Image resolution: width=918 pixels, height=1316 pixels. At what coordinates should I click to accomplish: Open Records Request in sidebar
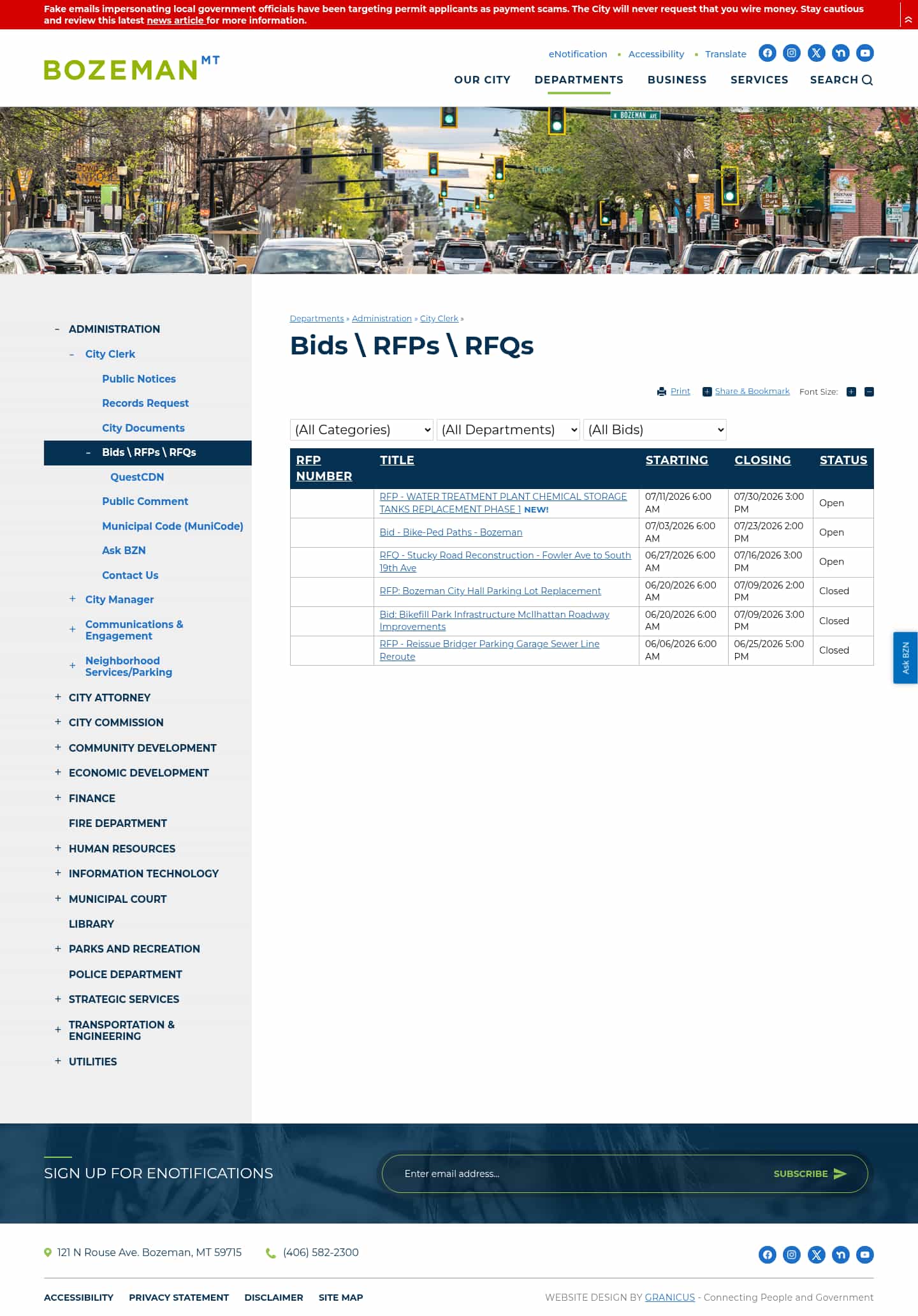click(145, 403)
